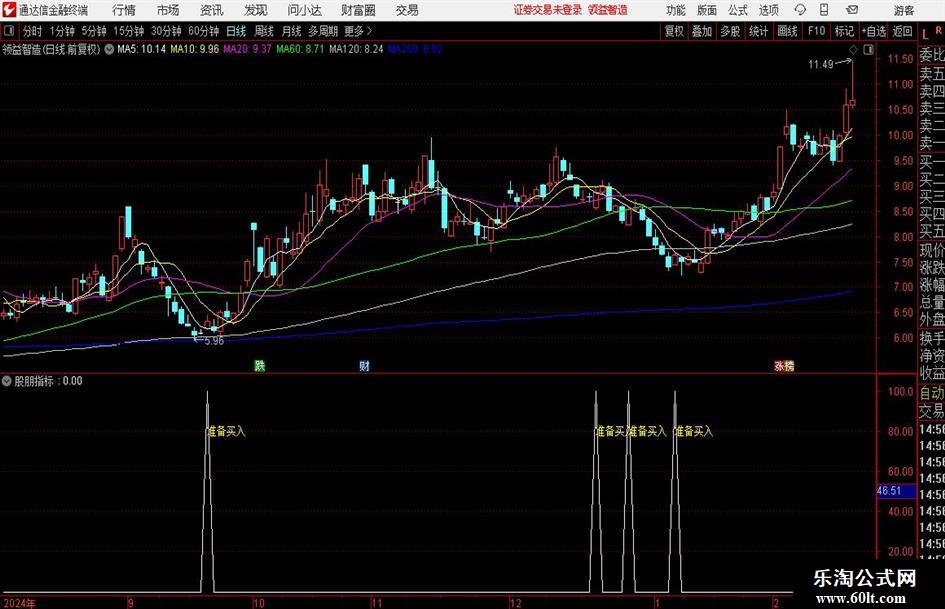Click the mobile phone icon

point(824,10)
